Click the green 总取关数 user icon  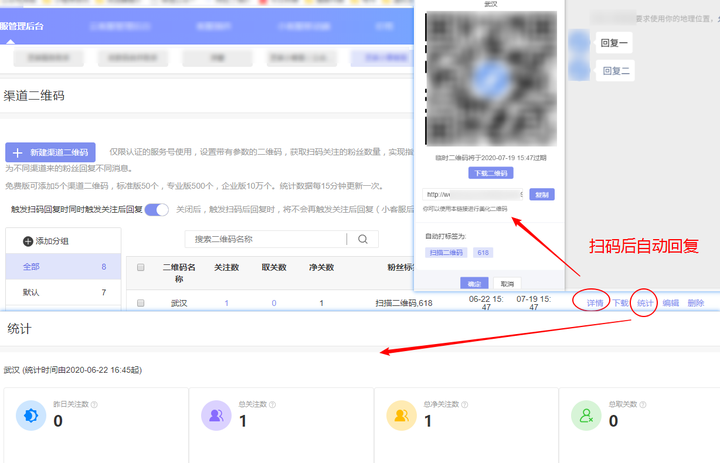(586, 416)
